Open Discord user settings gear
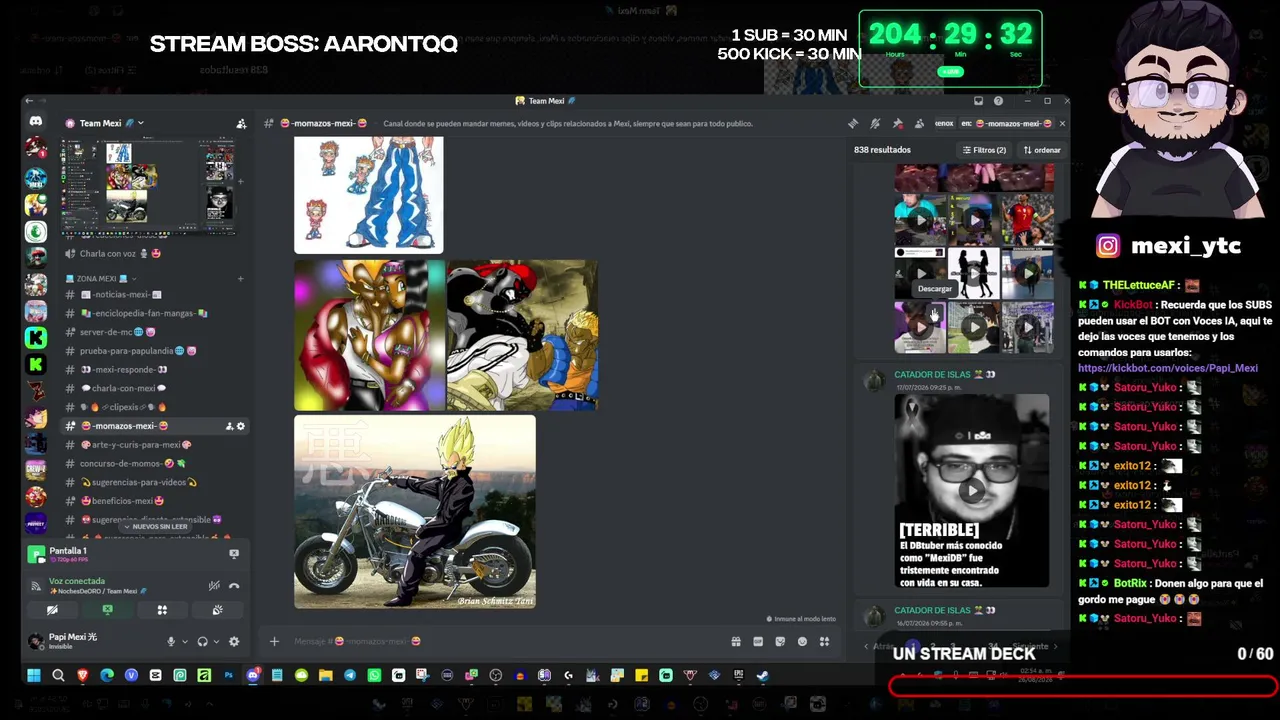Screen dimensions: 1280x720 [234, 641]
